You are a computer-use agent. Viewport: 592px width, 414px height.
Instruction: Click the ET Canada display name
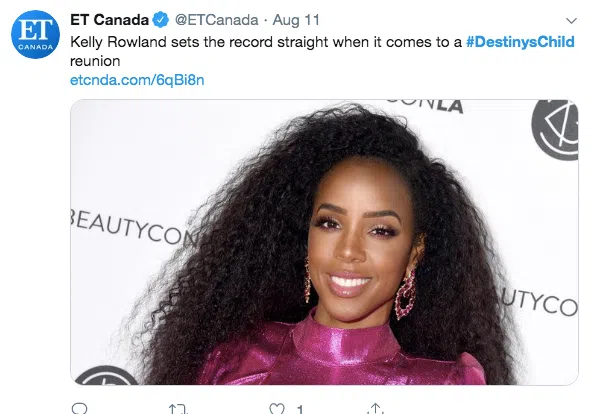[x=109, y=20]
